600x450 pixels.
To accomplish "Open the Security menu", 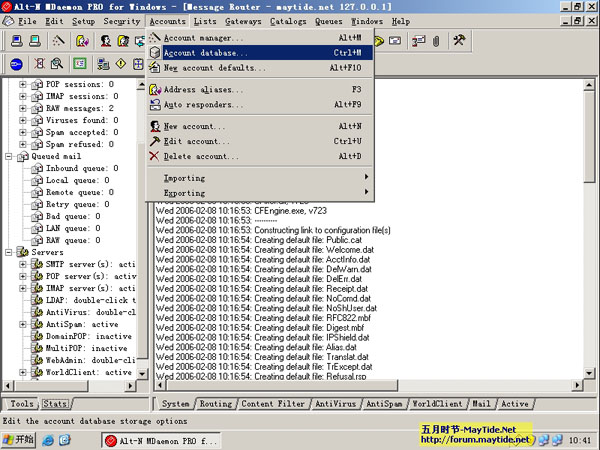I will coord(122,21).
